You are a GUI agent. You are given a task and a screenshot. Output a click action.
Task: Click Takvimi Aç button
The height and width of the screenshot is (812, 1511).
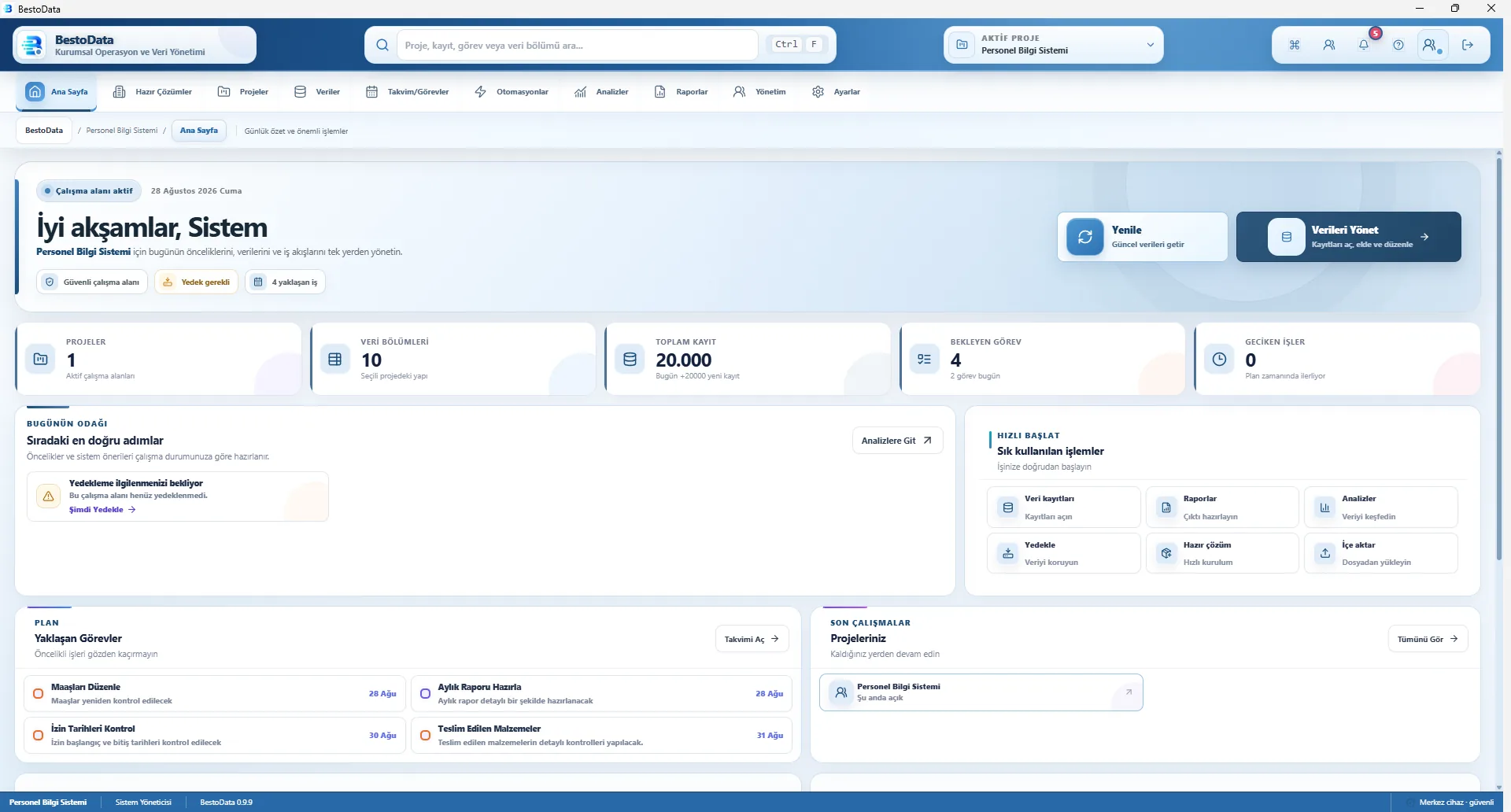pyautogui.click(x=752, y=639)
